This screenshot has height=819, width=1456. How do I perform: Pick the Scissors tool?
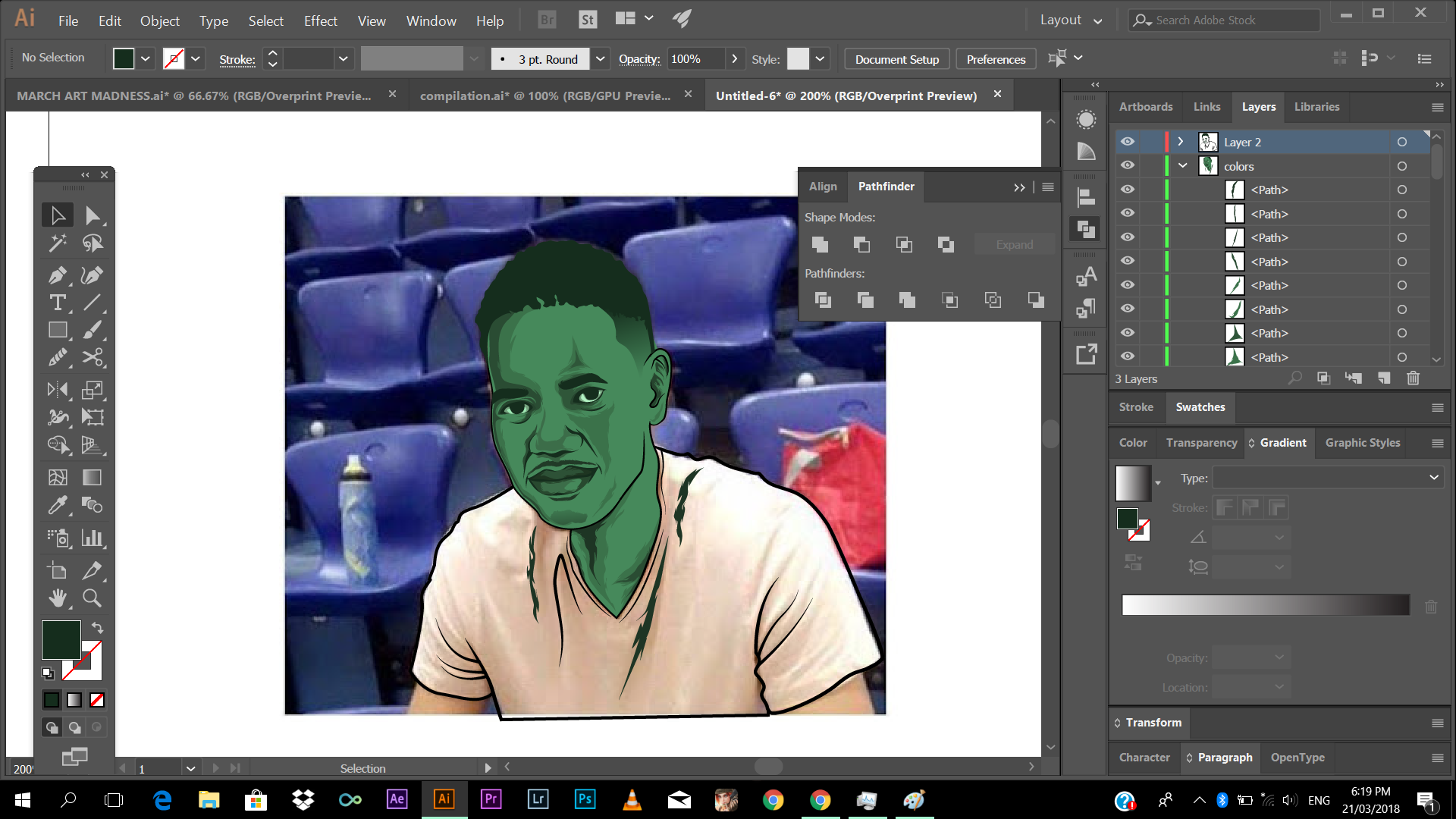click(x=93, y=357)
